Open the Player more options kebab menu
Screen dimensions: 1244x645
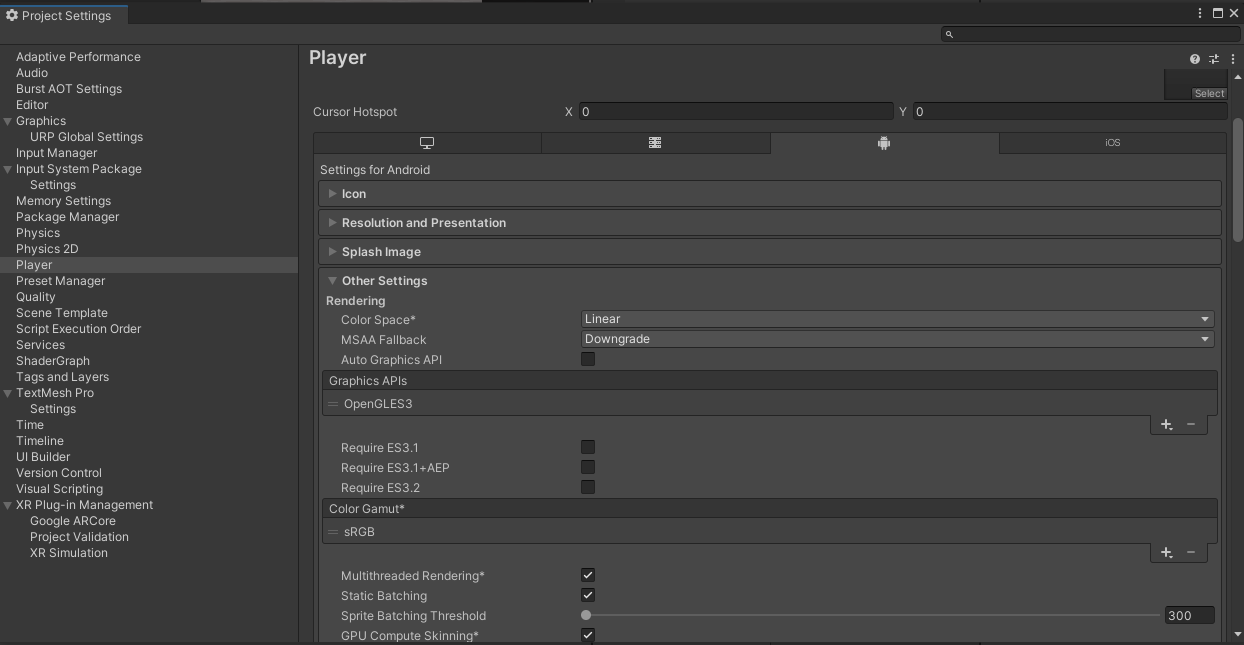1232,58
